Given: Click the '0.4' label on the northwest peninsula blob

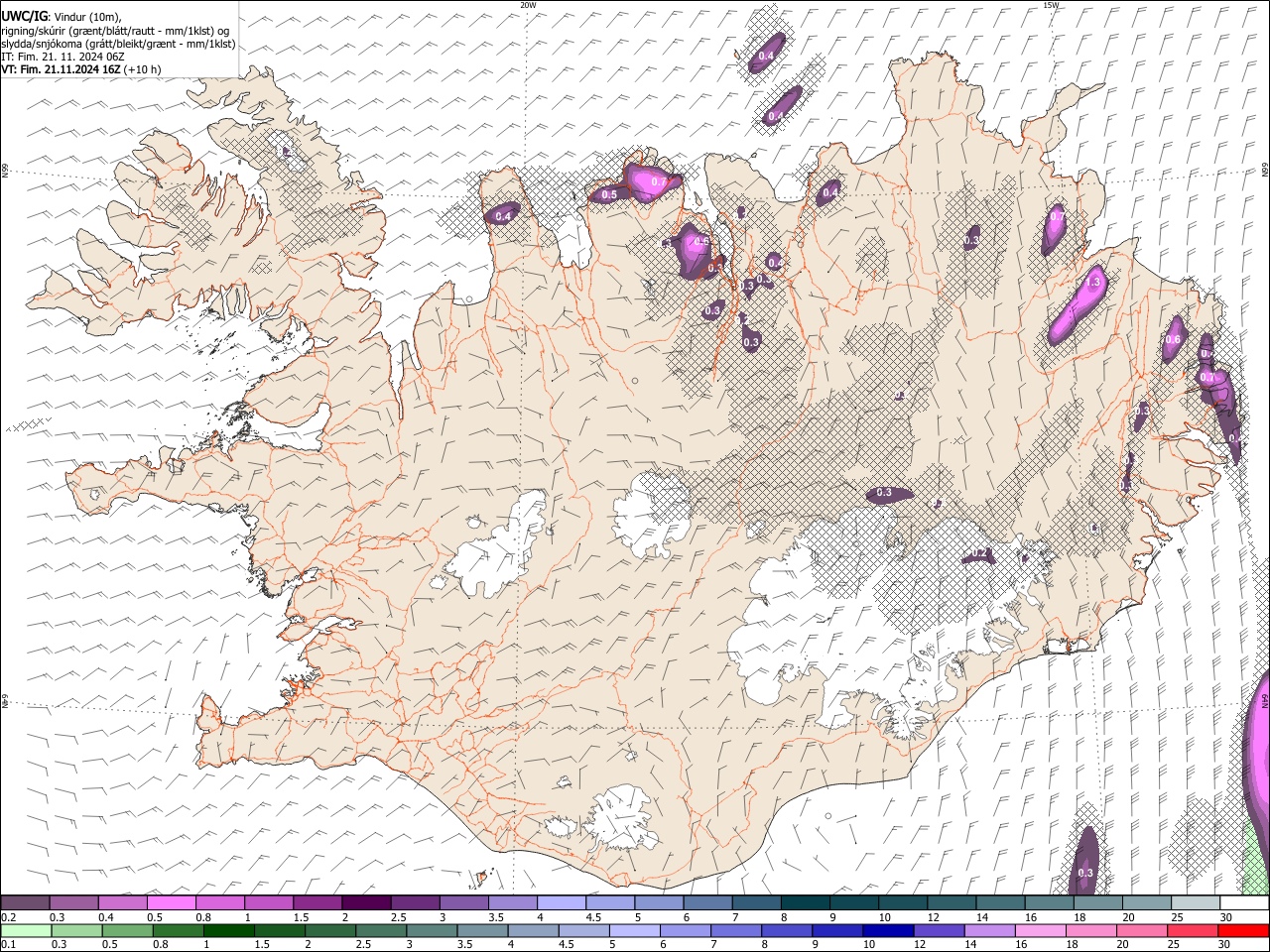Looking at the screenshot, I should [x=503, y=216].
